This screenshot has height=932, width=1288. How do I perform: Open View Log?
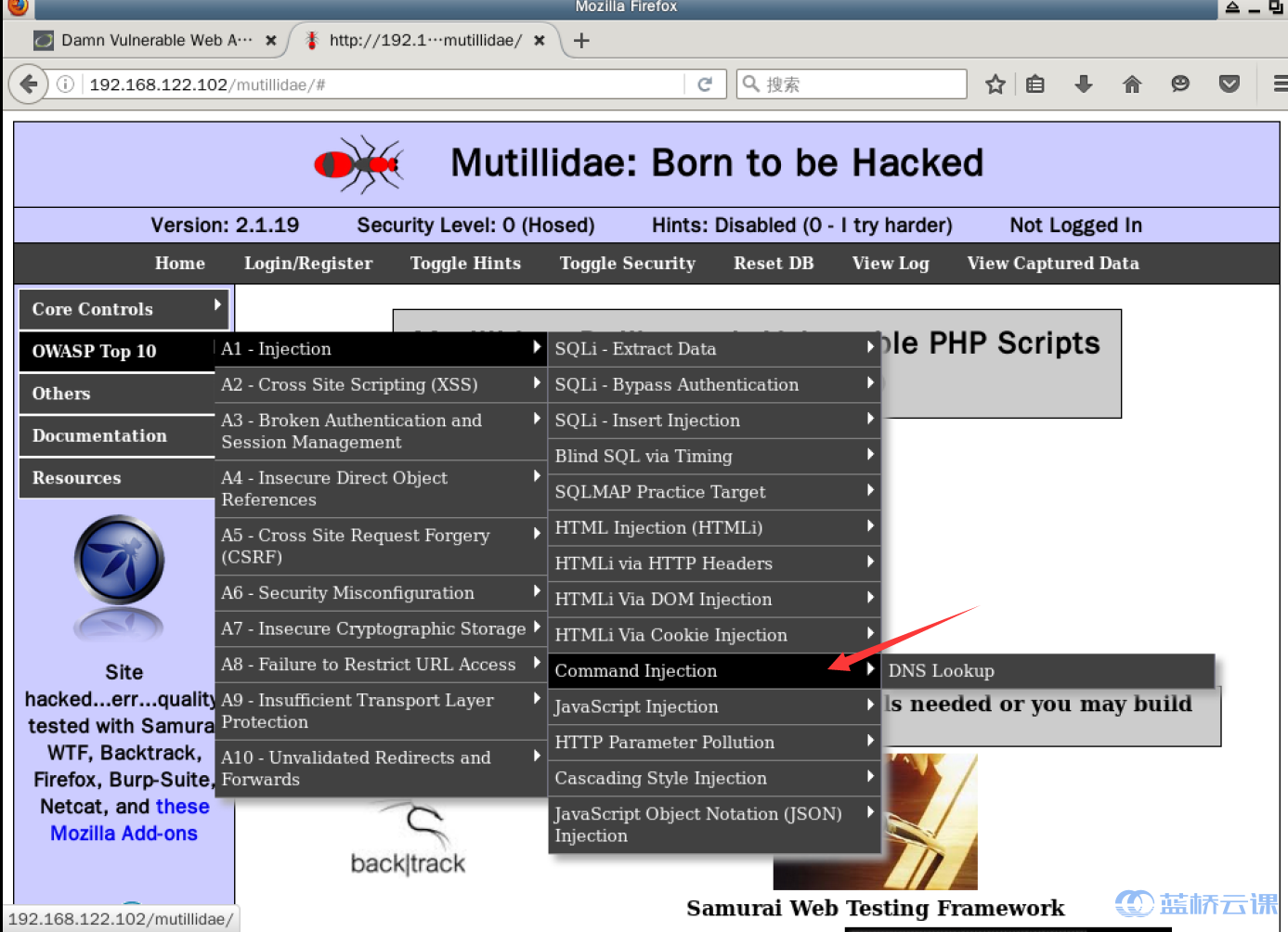coord(891,264)
